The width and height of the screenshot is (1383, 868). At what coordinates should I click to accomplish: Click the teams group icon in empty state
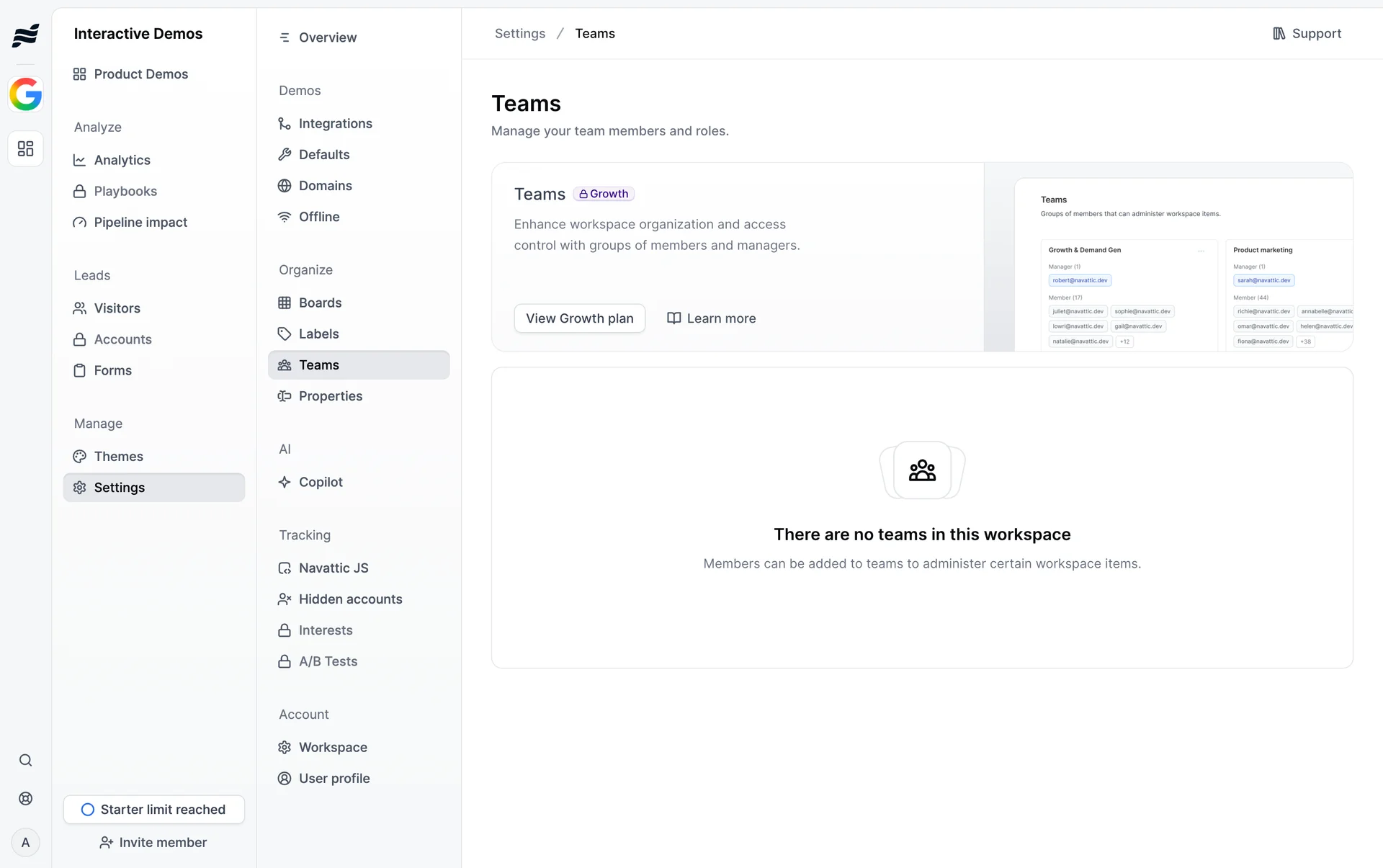pos(922,470)
